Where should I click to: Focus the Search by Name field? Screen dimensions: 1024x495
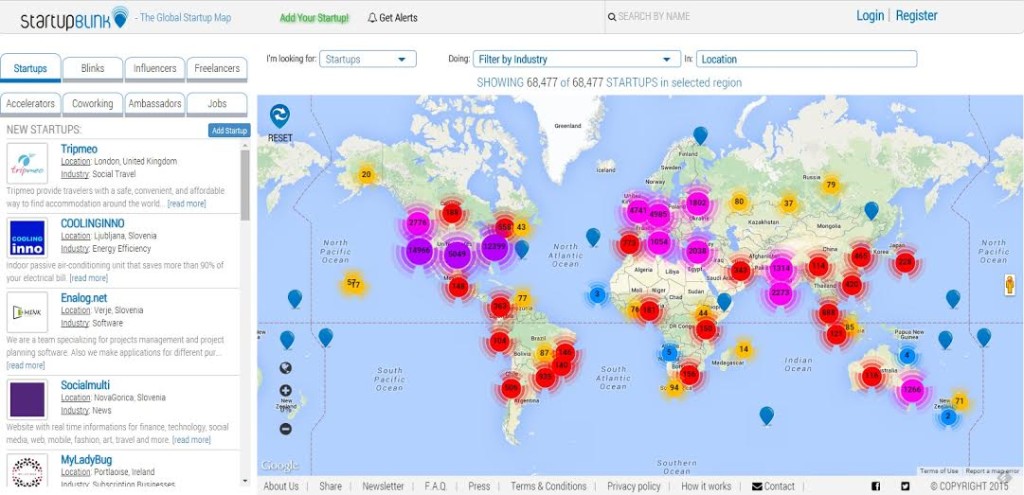[x=654, y=16]
